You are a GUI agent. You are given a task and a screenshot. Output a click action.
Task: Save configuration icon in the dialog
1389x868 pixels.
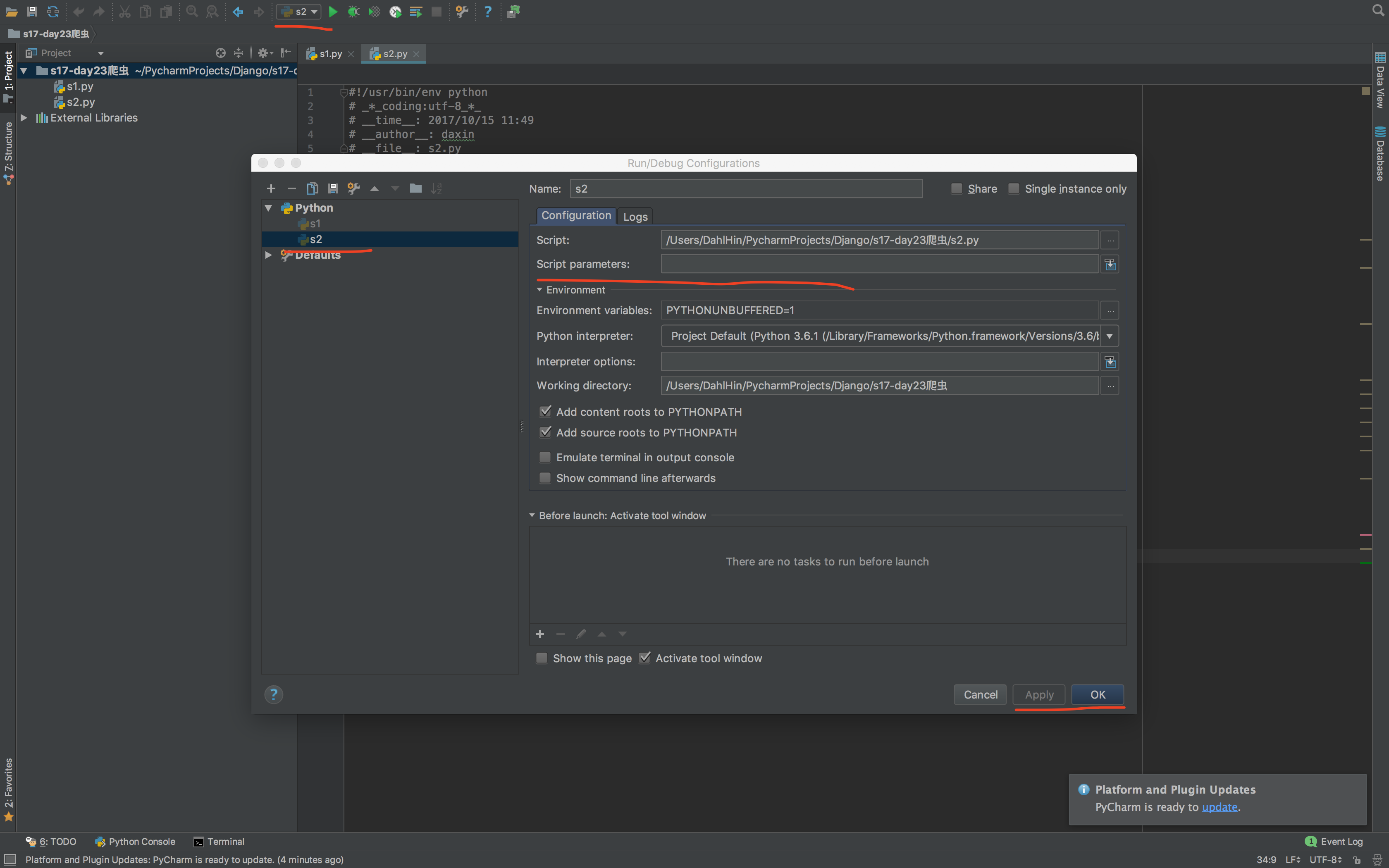click(x=333, y=188)
